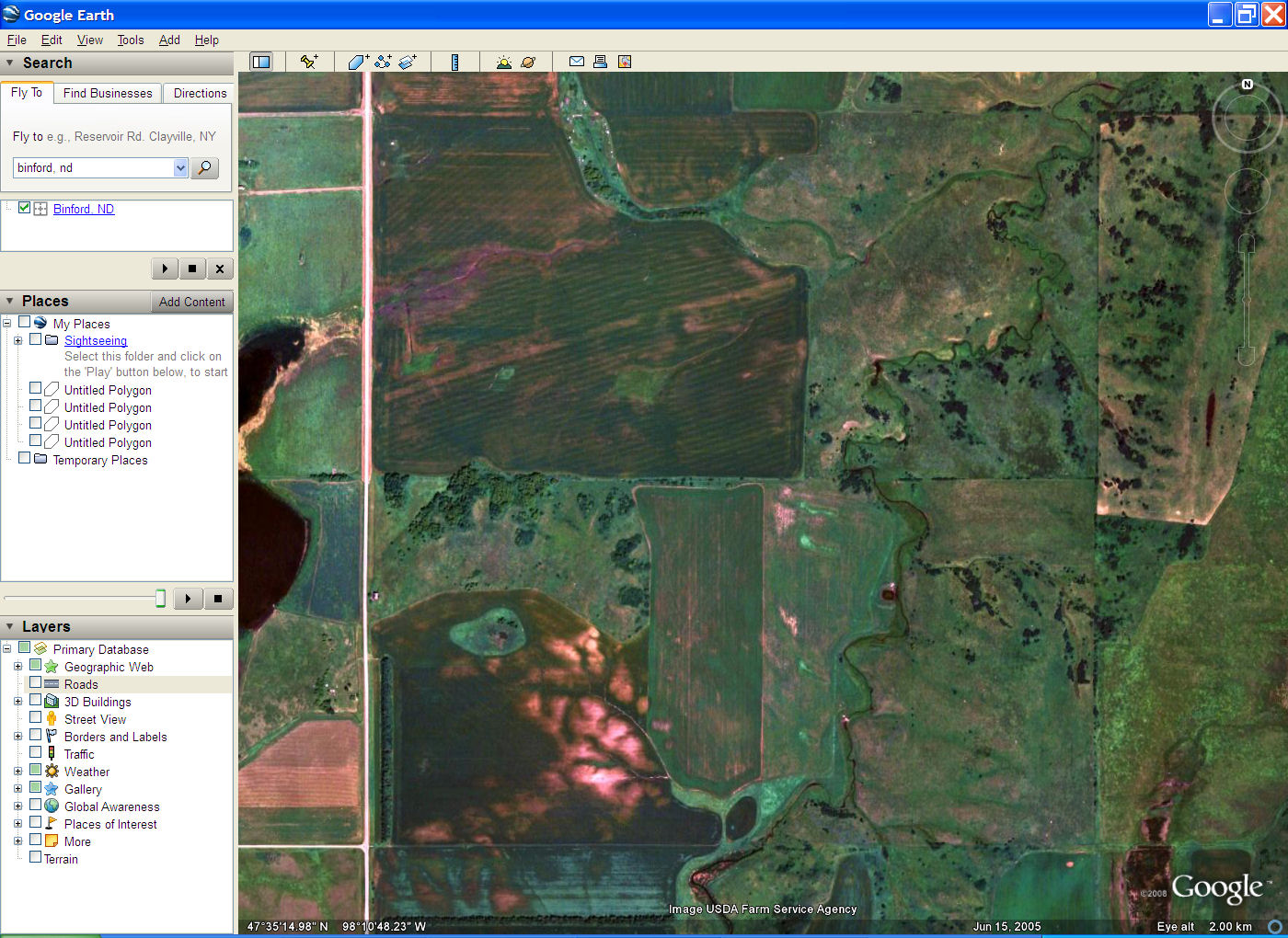The height and width of the screenshot is (938, 1288).
Task: Click the 3D Buildings layer icon
Action: point(52,701)
